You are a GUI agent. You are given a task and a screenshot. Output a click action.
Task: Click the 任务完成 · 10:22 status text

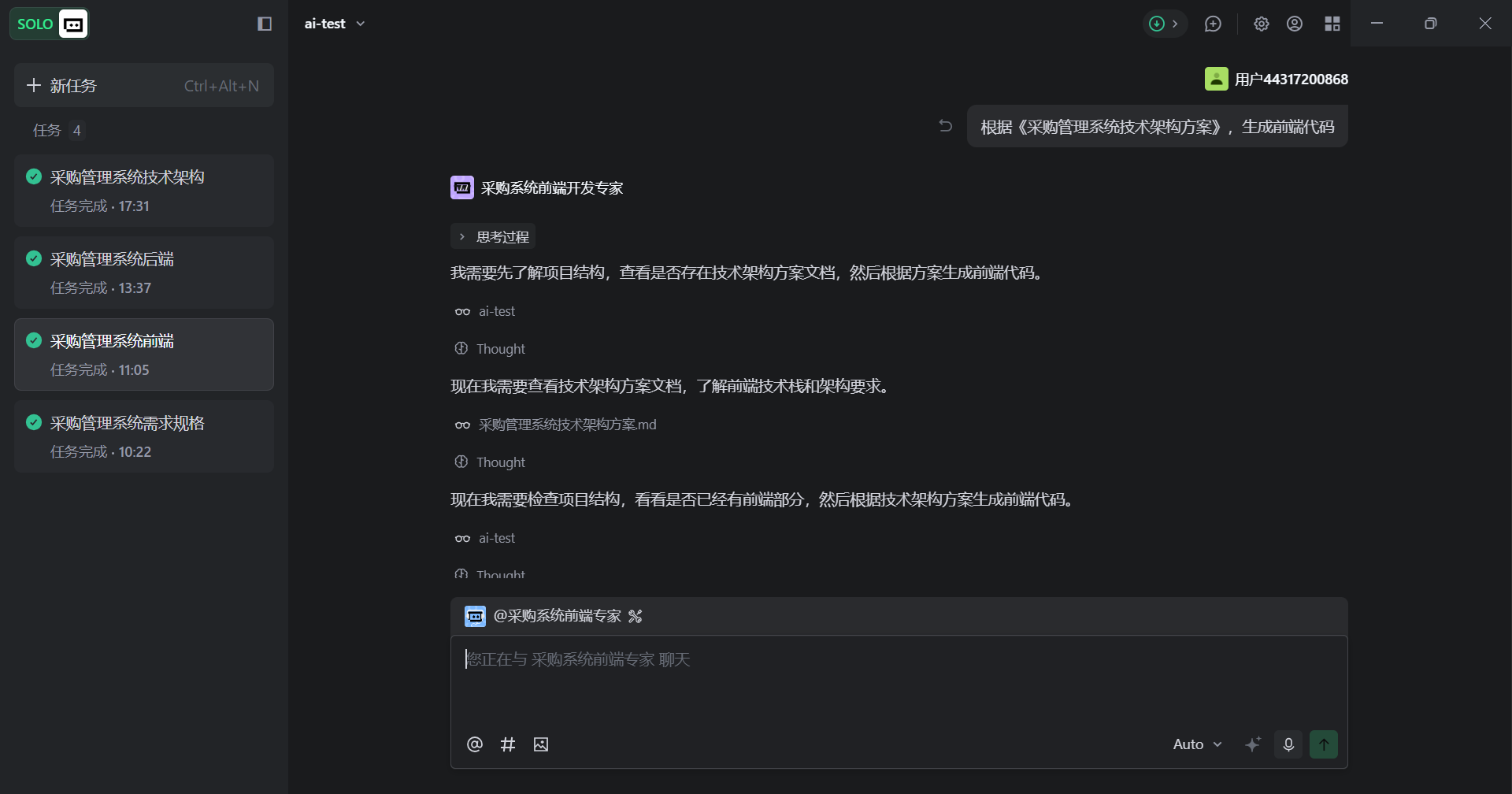tap(101, 452)
